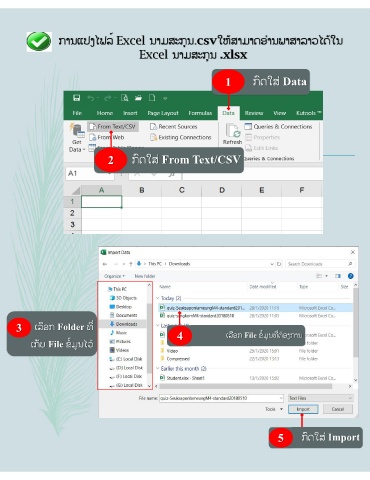Click the Save icon in quick access toolbar

[76, 98]
